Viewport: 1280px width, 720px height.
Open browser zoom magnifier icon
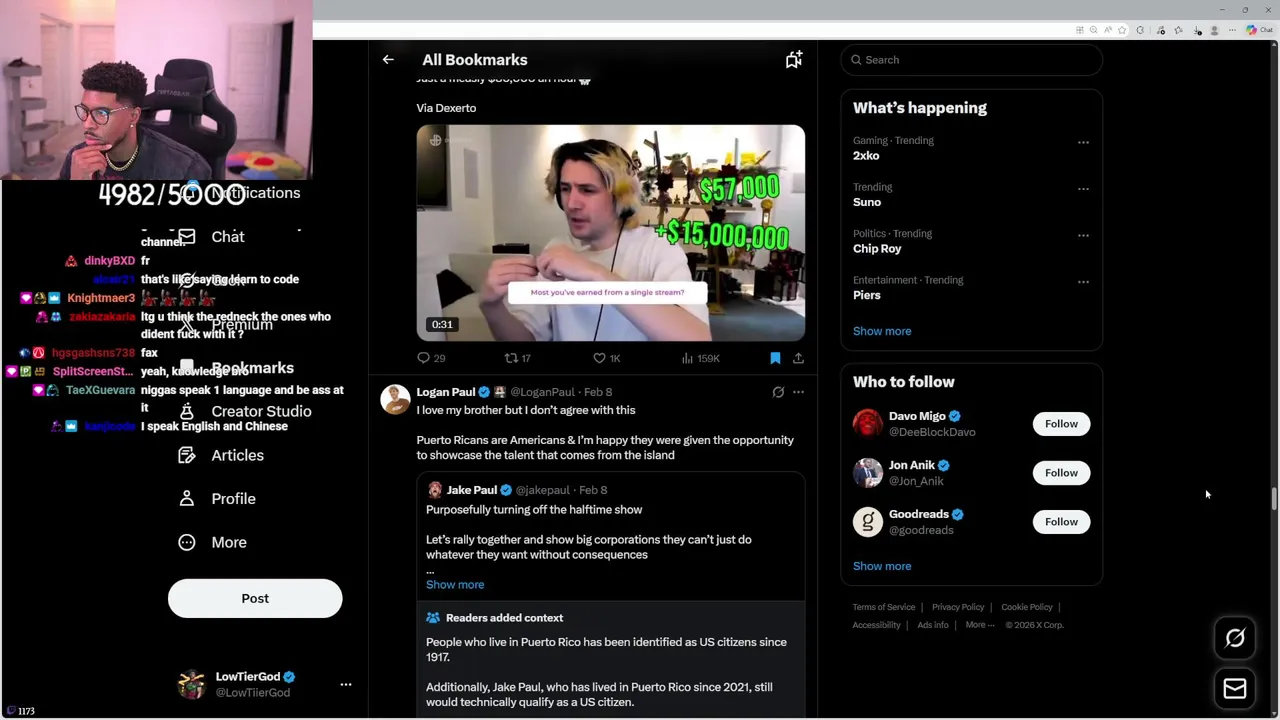pos(1093,30)
